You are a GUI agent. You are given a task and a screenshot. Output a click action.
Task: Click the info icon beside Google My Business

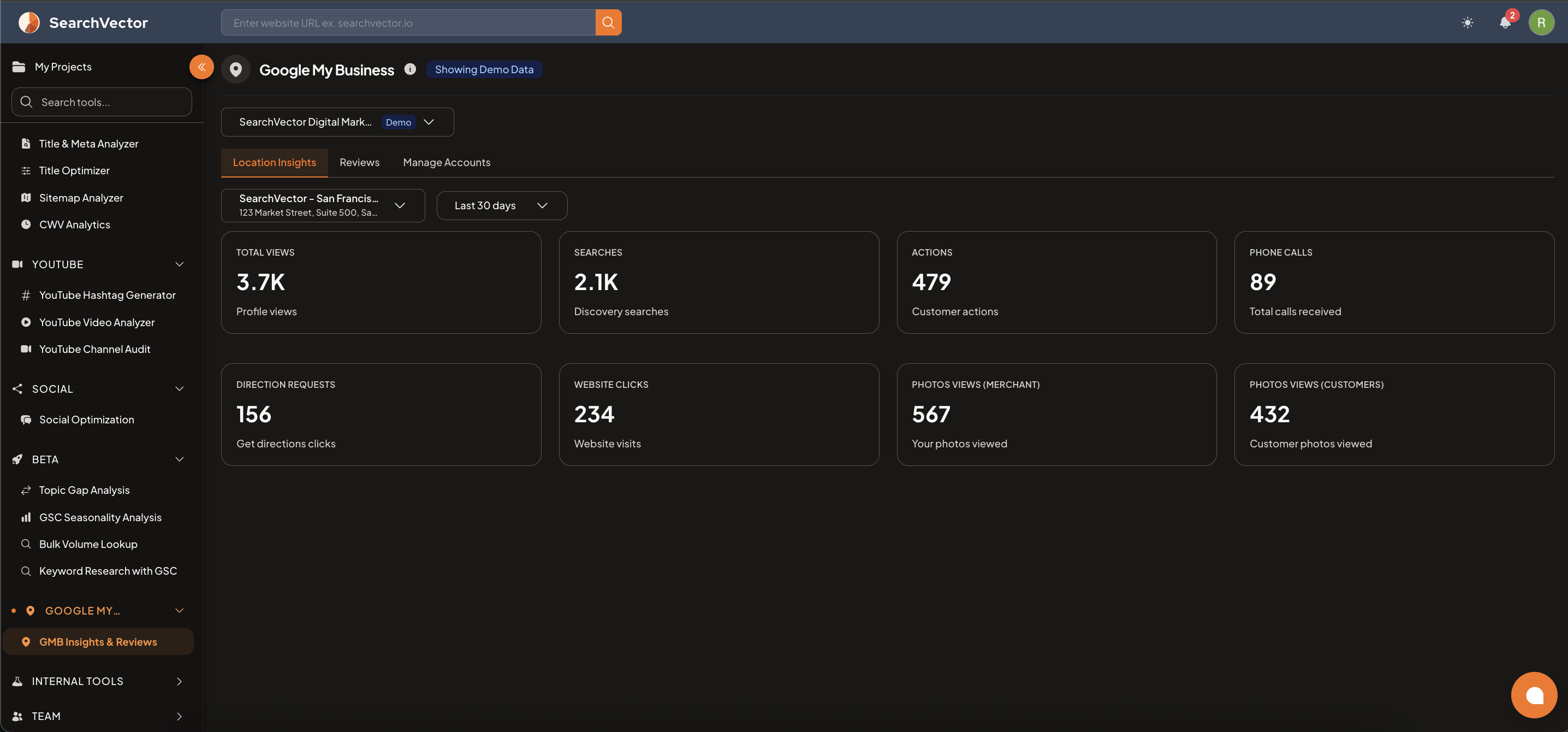point(410,69)
